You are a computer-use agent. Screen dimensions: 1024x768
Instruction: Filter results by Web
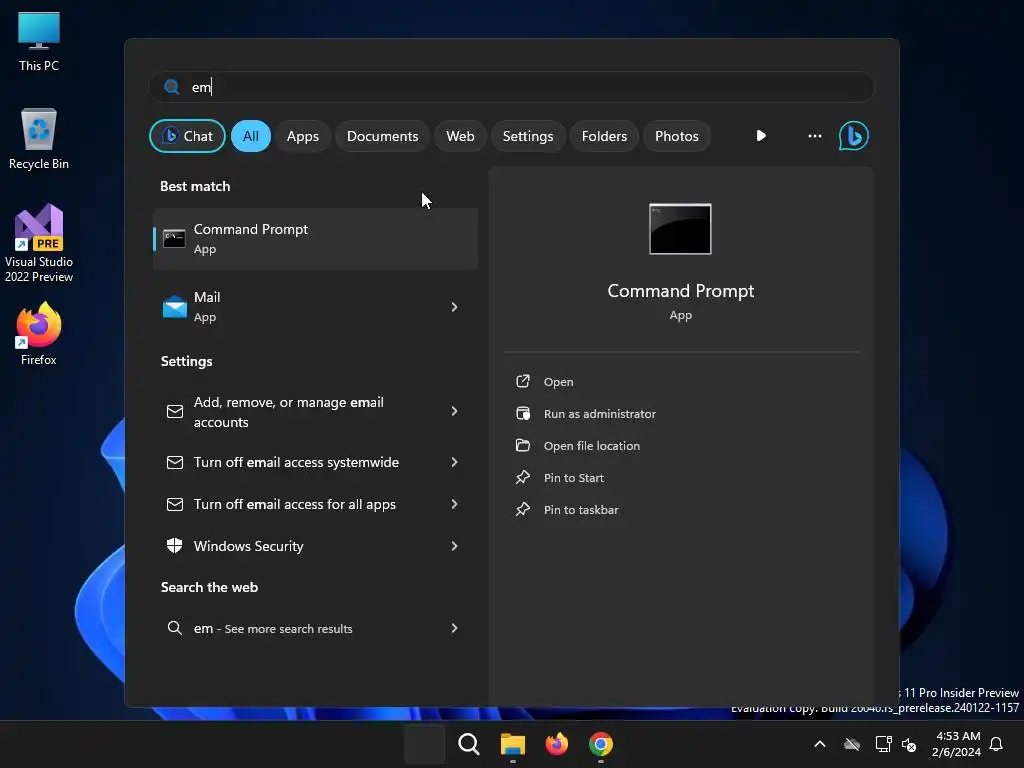[x=460, y=136]
